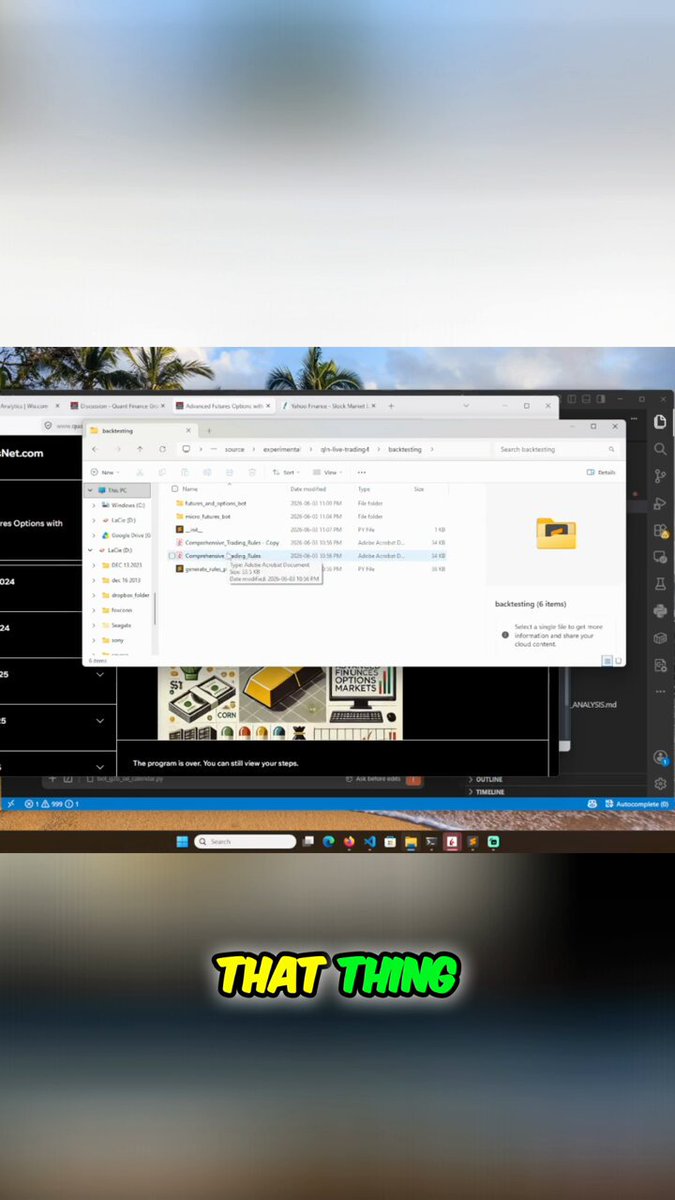Open VS Code Search icon in activity bar
This screenshot has width=675, height=1200.
[x=660, y=449]
